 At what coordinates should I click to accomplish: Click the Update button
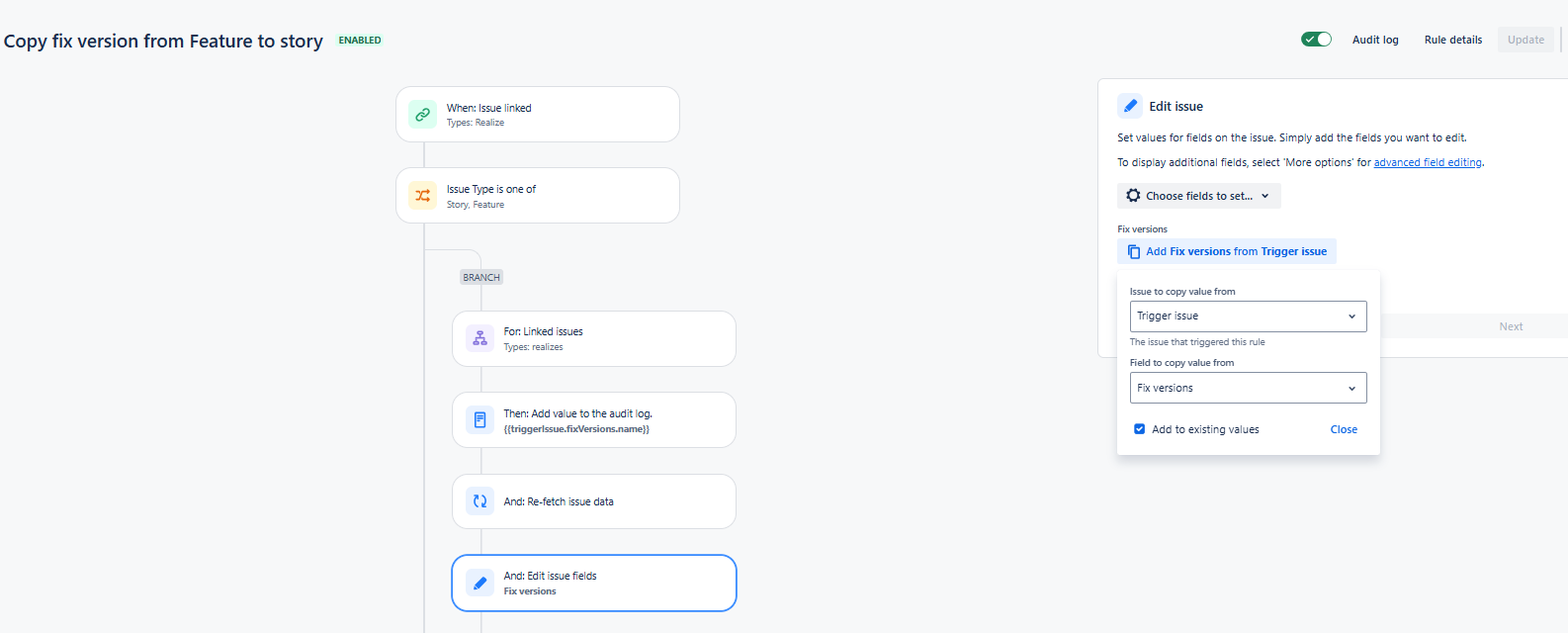coord(1525,40)
